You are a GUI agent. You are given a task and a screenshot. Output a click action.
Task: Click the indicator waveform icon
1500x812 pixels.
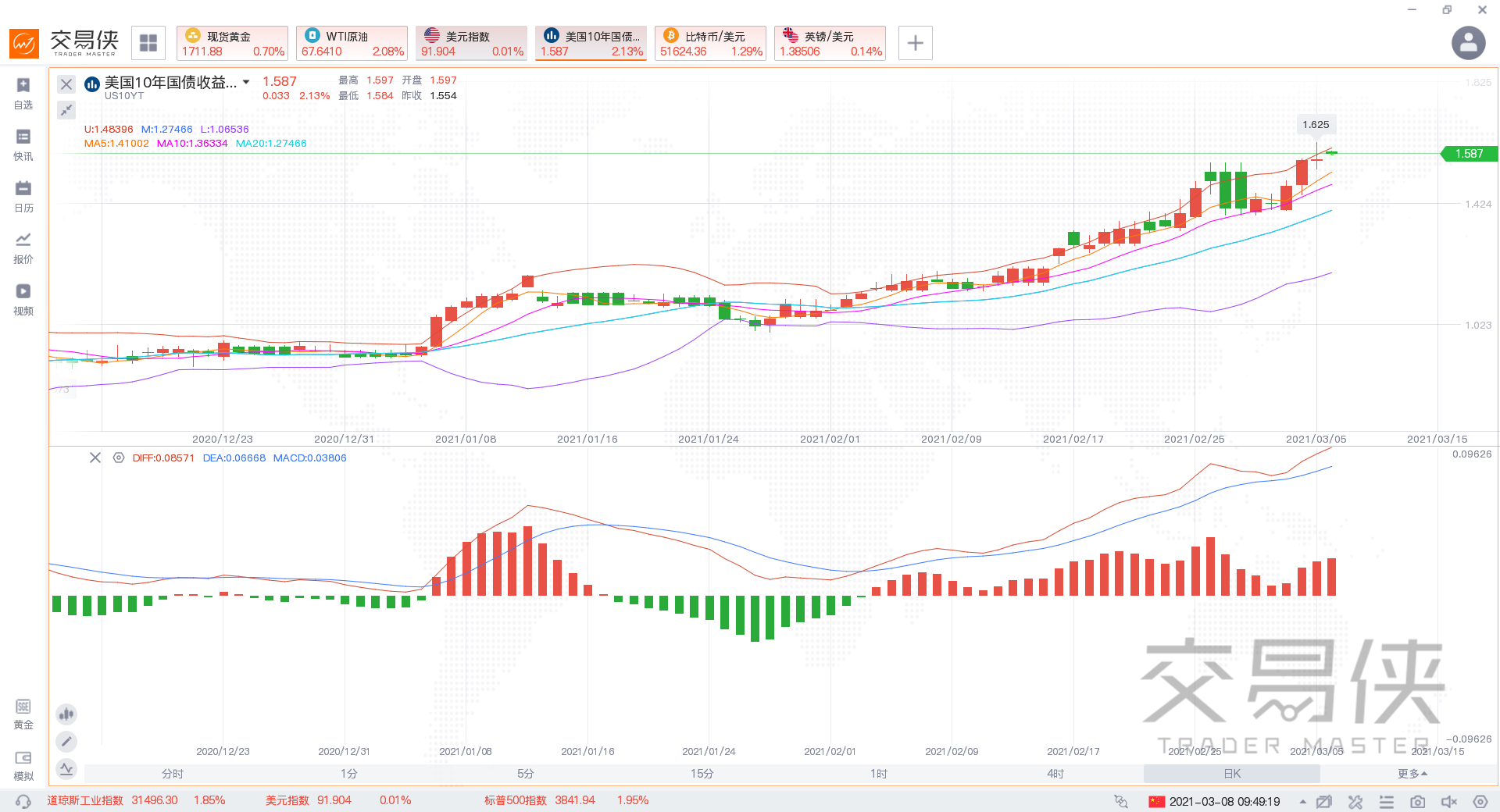pyautogui.click(x=66, y=768)
